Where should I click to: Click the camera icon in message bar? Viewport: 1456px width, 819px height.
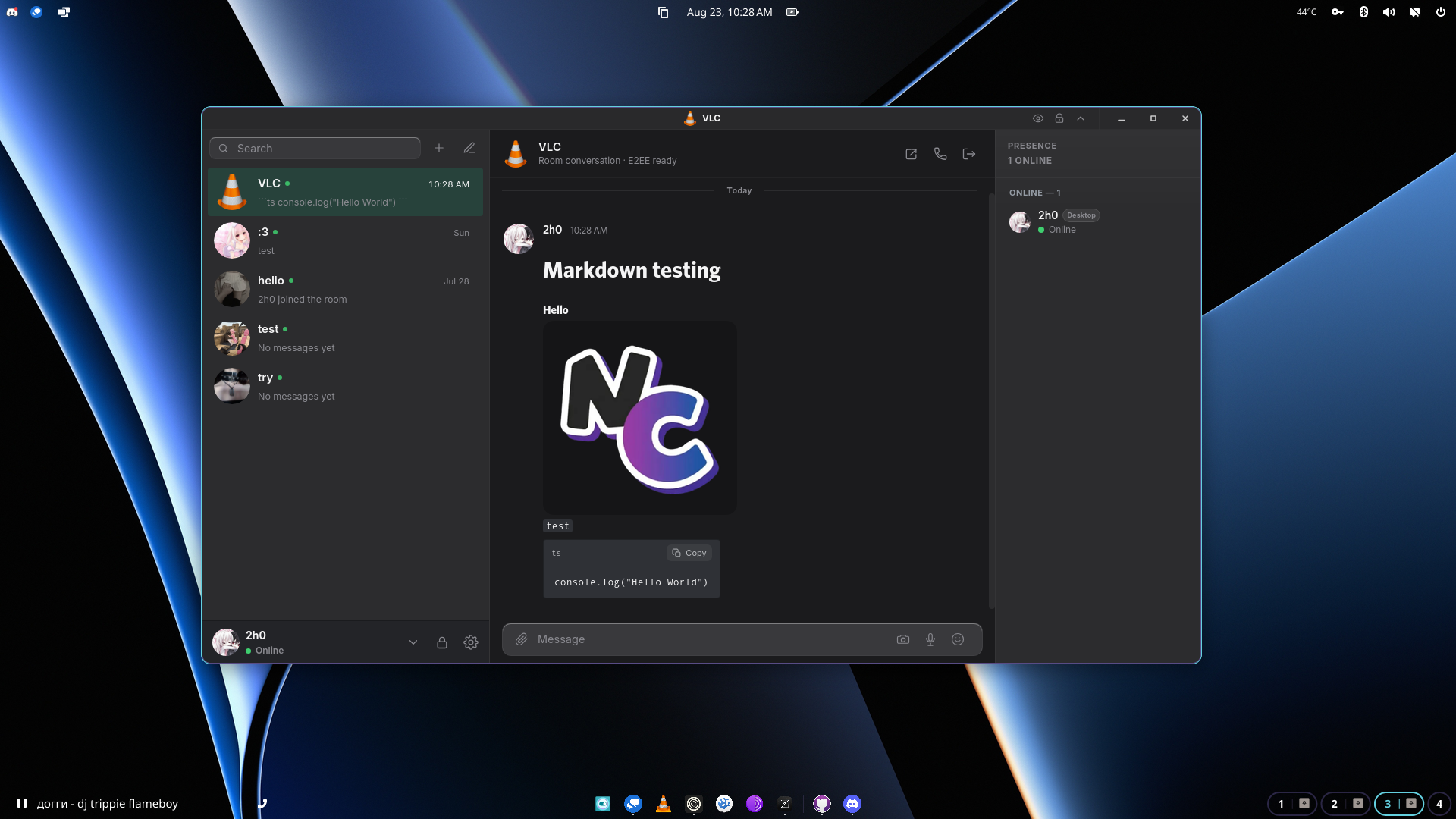coord(903,639)
